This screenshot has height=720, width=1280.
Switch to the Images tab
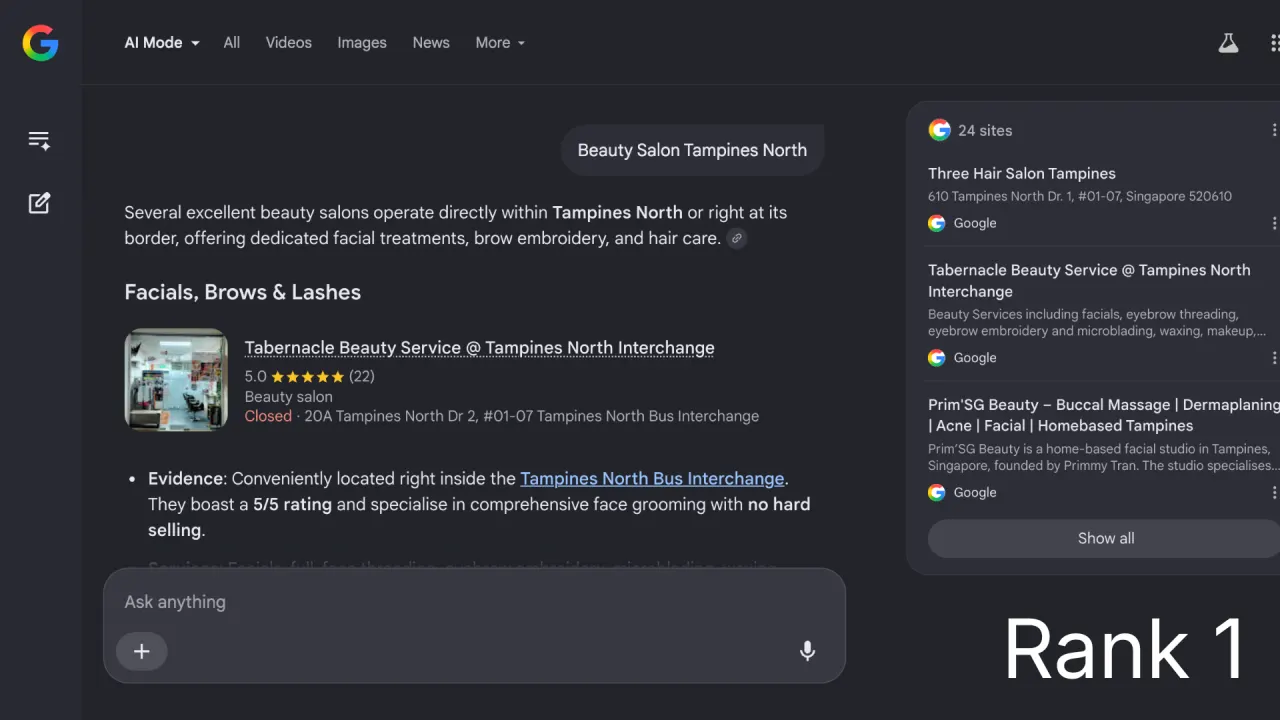[x=362, y=43]
